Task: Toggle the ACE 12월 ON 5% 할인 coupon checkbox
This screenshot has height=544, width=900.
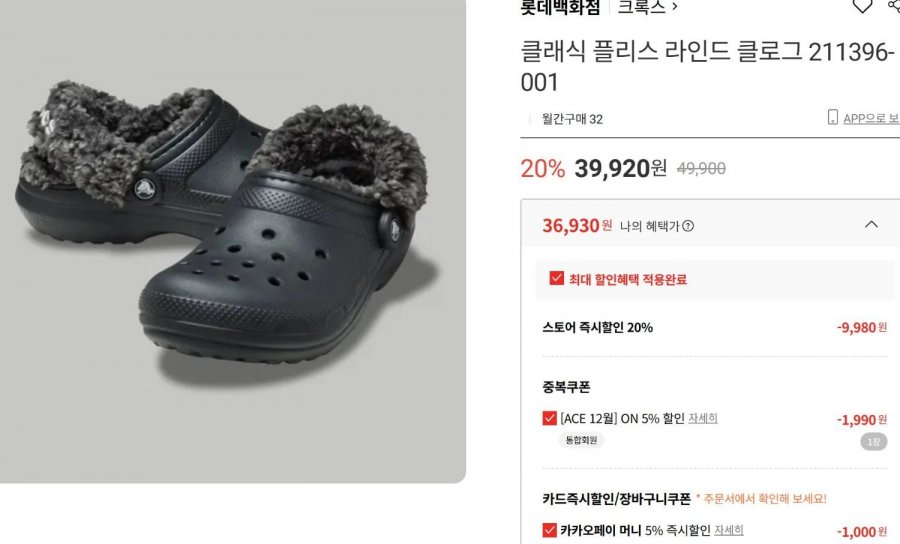Action: pos(549,418)
